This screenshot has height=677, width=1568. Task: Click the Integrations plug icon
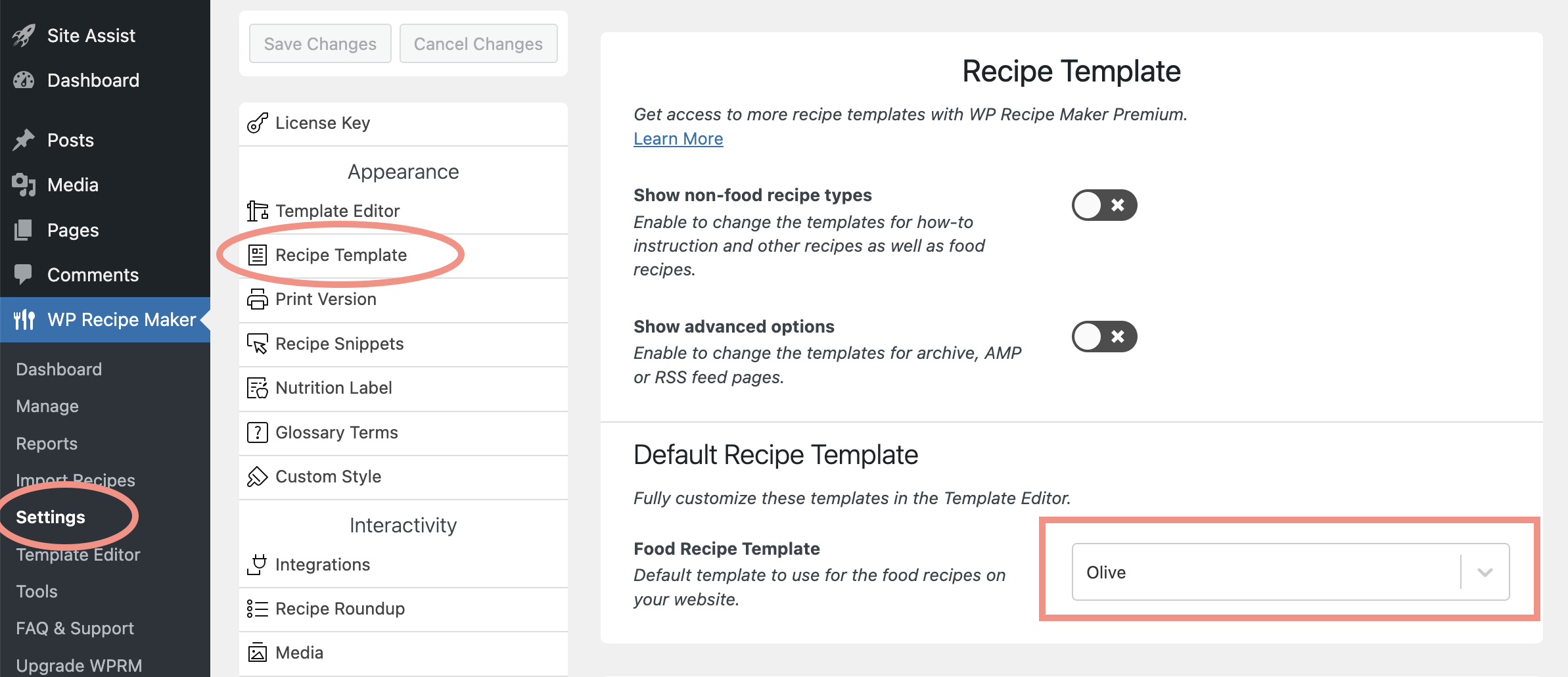pyautogui.click(x=257, y=565)
